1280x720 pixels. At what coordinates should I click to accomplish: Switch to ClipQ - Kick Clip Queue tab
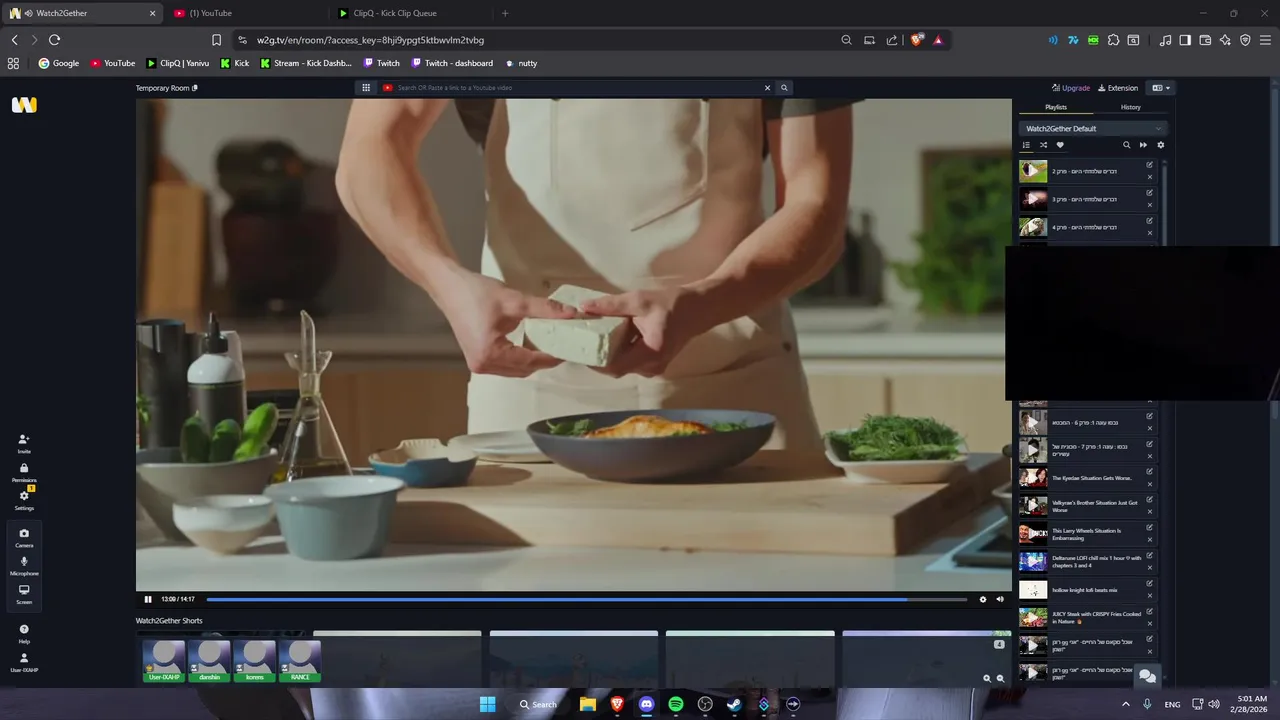(x=410, y=13)
